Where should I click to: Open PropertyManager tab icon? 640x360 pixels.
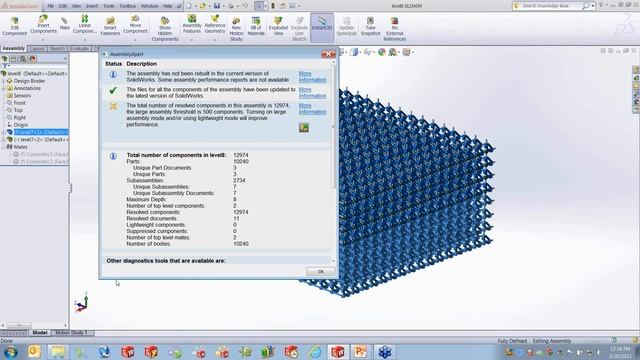click(x=14, y=59)
